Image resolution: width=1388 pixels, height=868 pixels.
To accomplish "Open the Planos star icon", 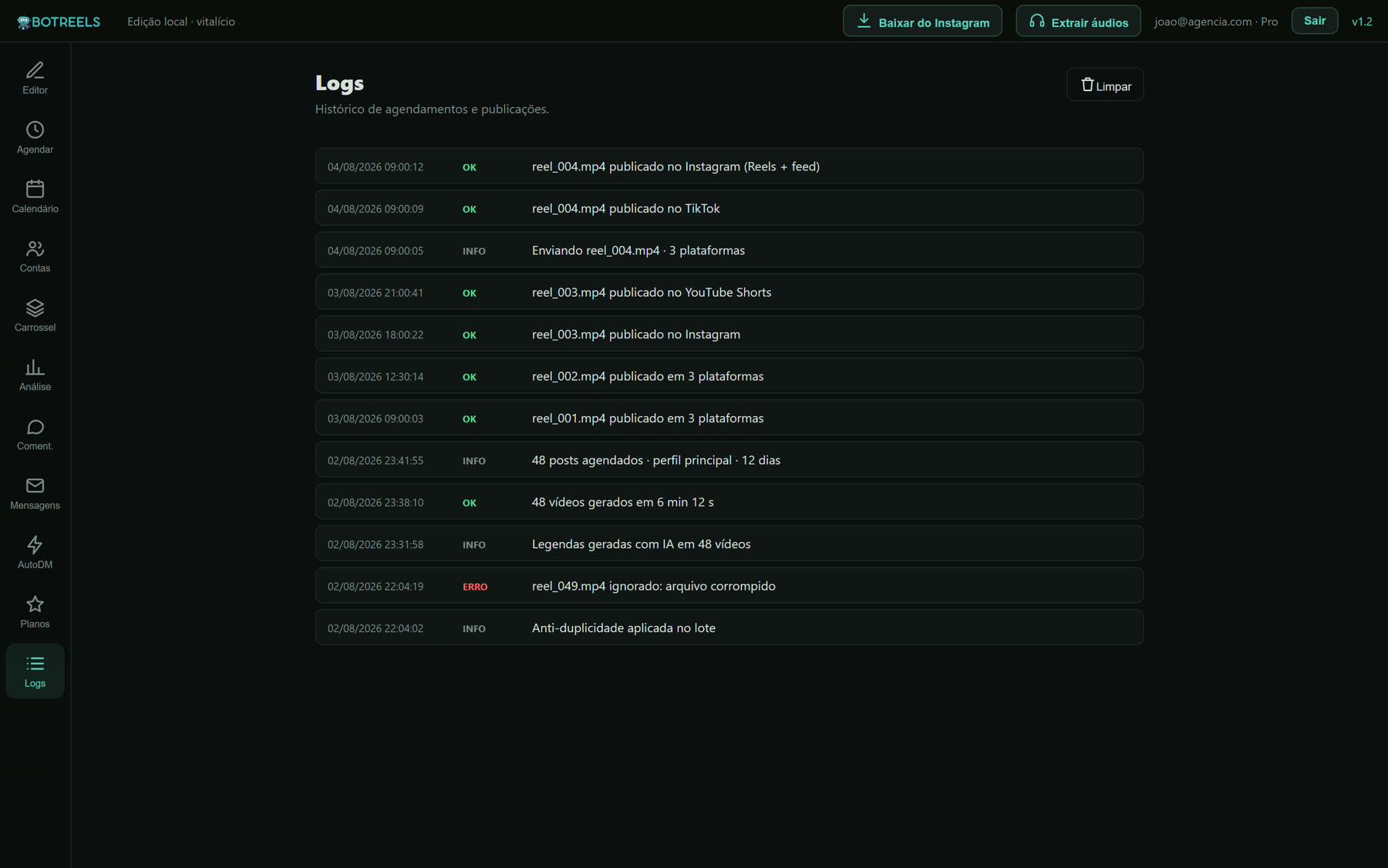I will click(x=35, y=604).
